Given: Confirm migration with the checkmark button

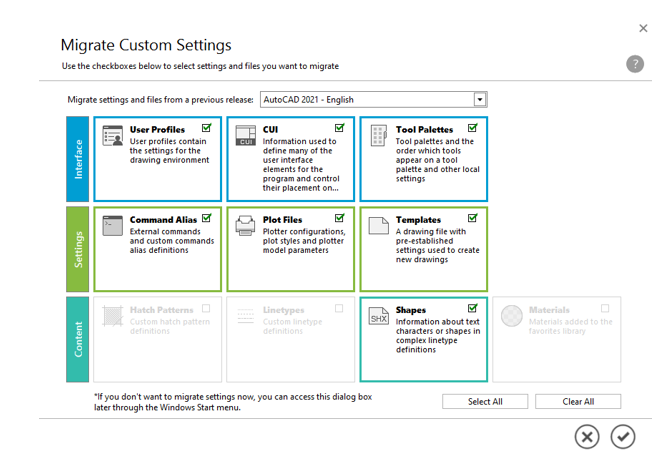Looking at the screenshot, I should (623, 437).
